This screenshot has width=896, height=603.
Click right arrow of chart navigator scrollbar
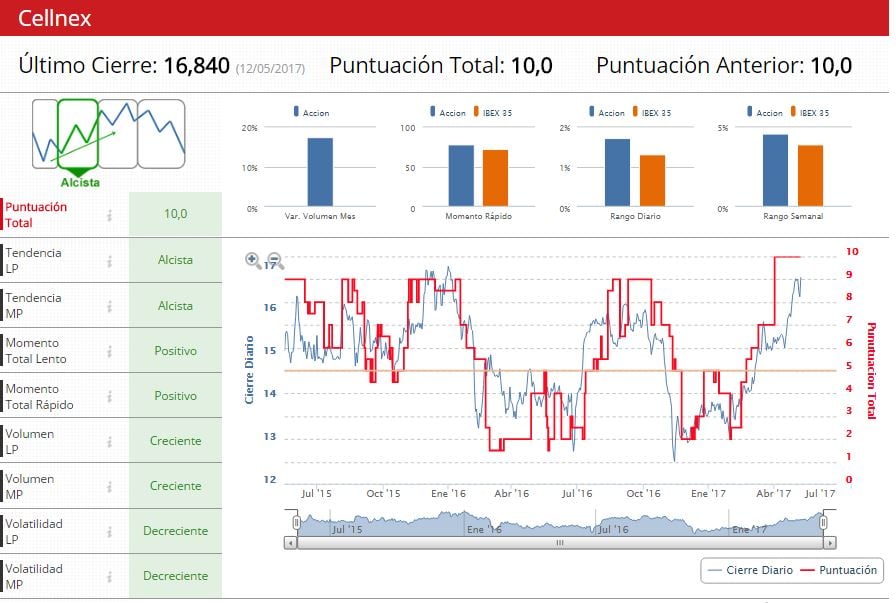[830, 542]
